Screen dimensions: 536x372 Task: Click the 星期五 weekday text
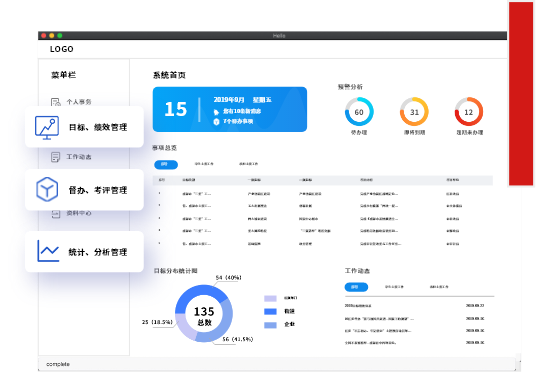pos(262,100)
